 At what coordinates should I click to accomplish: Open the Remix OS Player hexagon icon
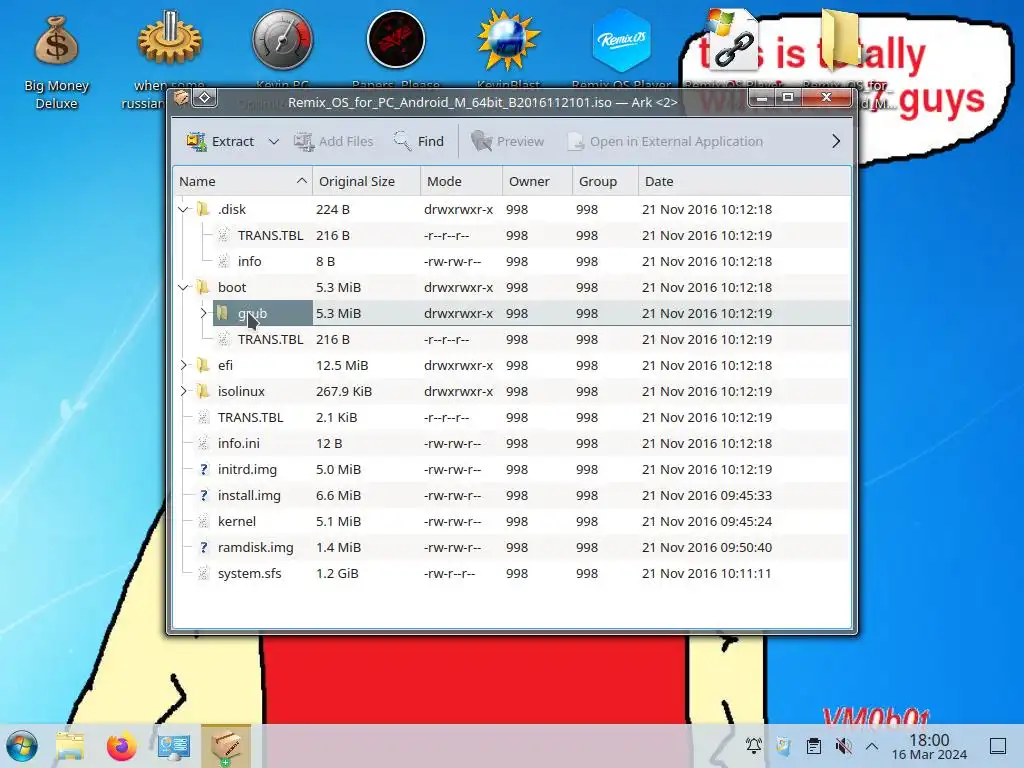pyautogui.click(x=622, y=40)
